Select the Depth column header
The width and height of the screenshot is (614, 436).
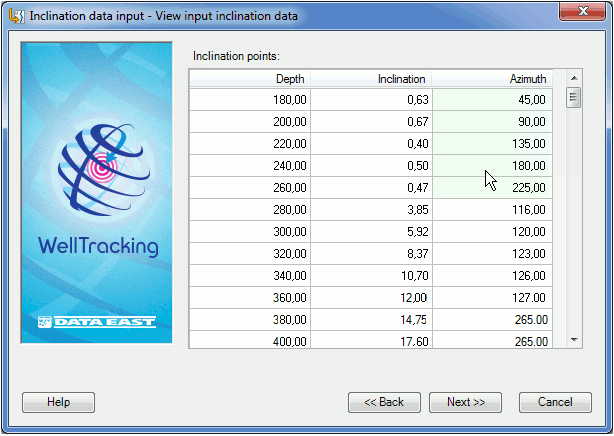coord(250,79)
